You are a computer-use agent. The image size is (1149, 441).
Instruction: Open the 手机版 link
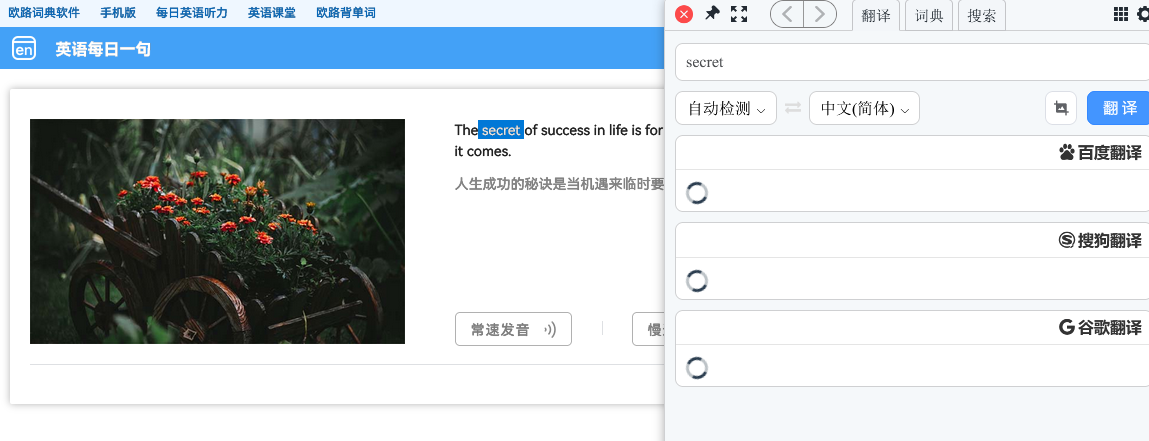click(118, 12)
